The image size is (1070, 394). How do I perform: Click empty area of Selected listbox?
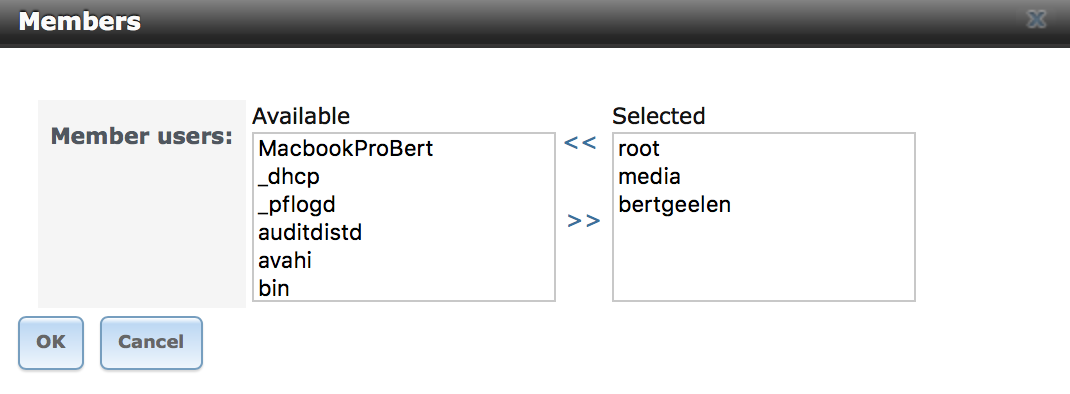pyautogui.click(x=764, y=259)
